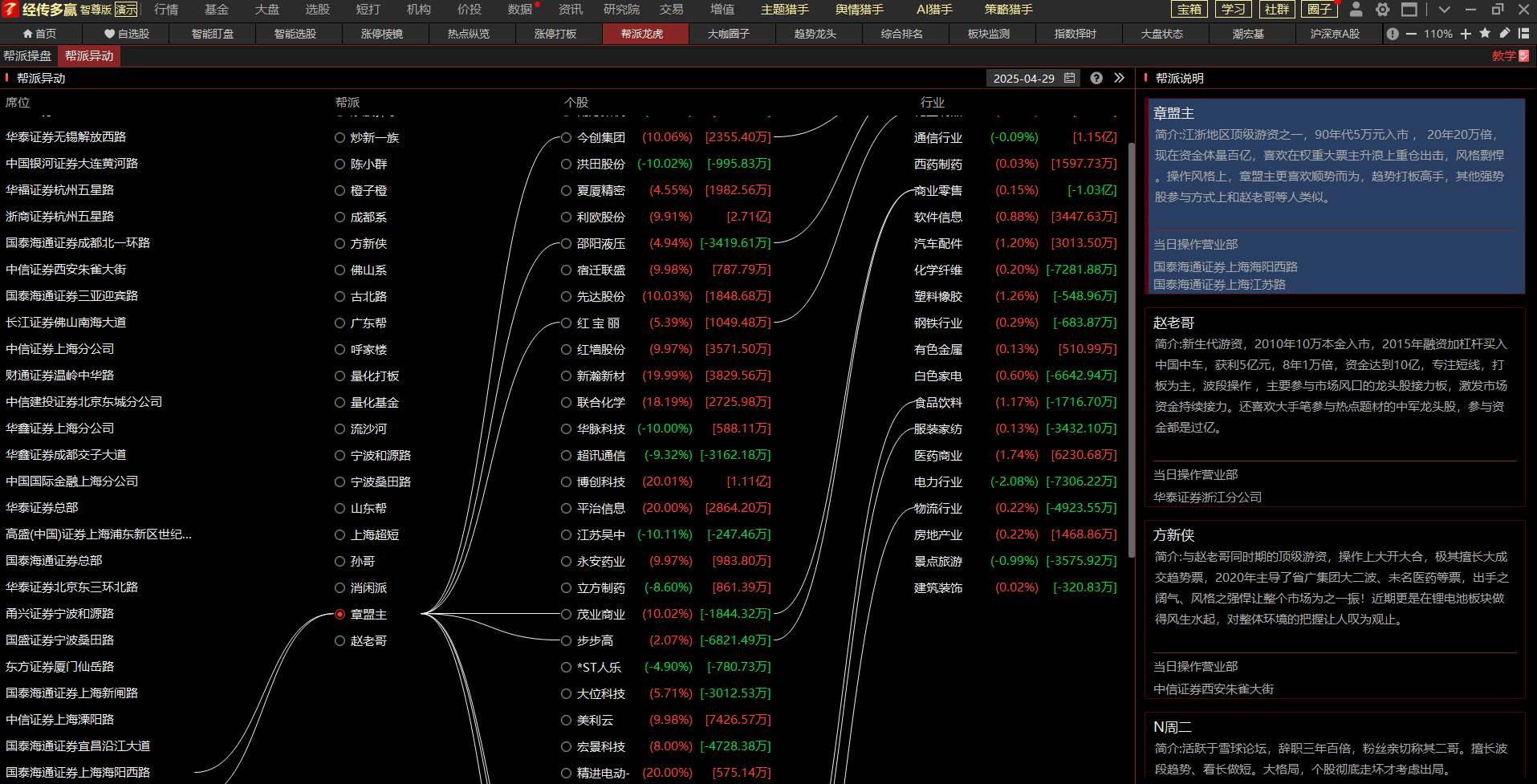Image resolution: width=1537 pixels, height=784 pixels.
Task: Click the exclamation info icon
Action: pyautogui.click(x=1393, y=34)
